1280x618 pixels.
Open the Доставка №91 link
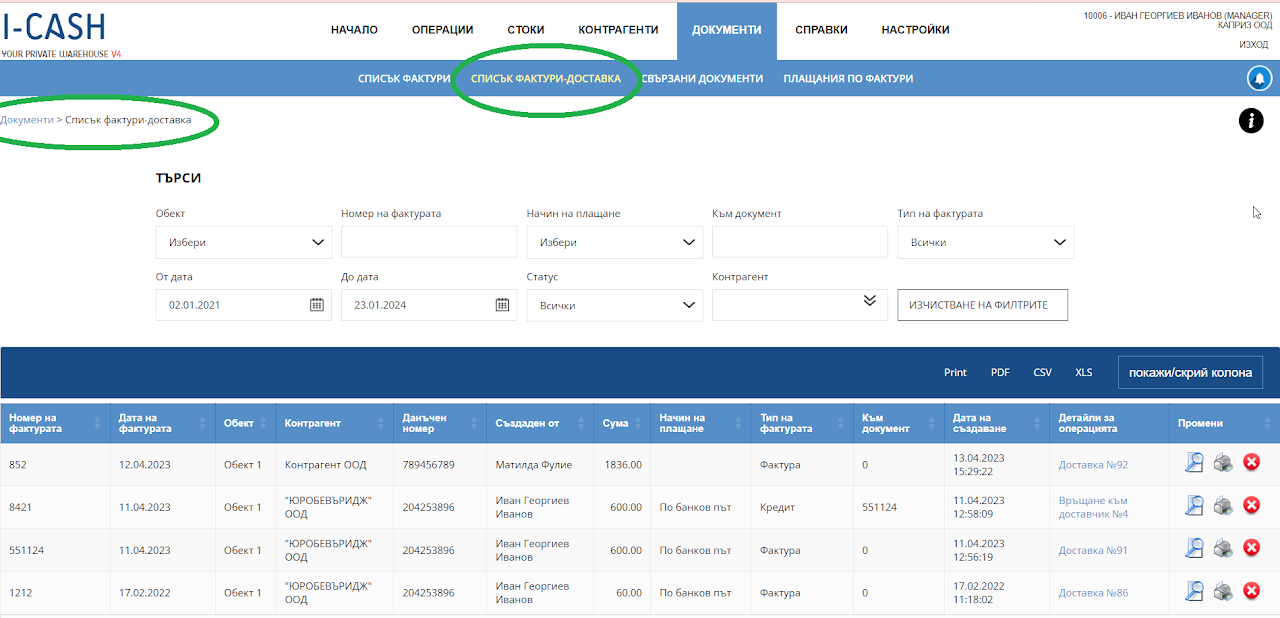tap(1093, 550)
